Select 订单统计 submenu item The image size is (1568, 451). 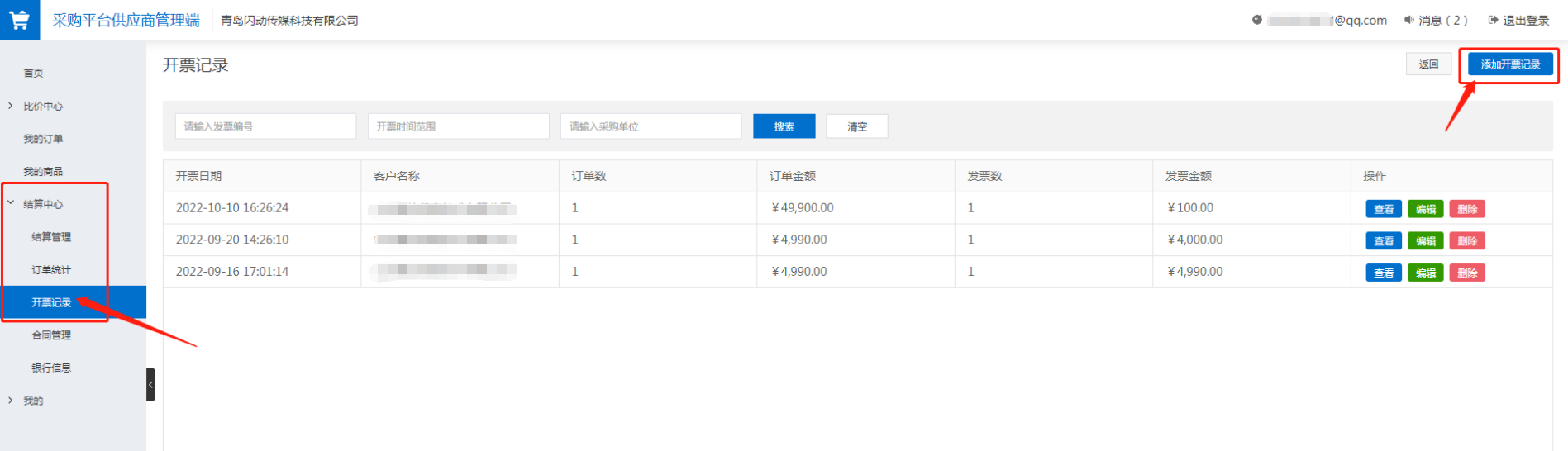pyautogui.click(x=51, y=270)
